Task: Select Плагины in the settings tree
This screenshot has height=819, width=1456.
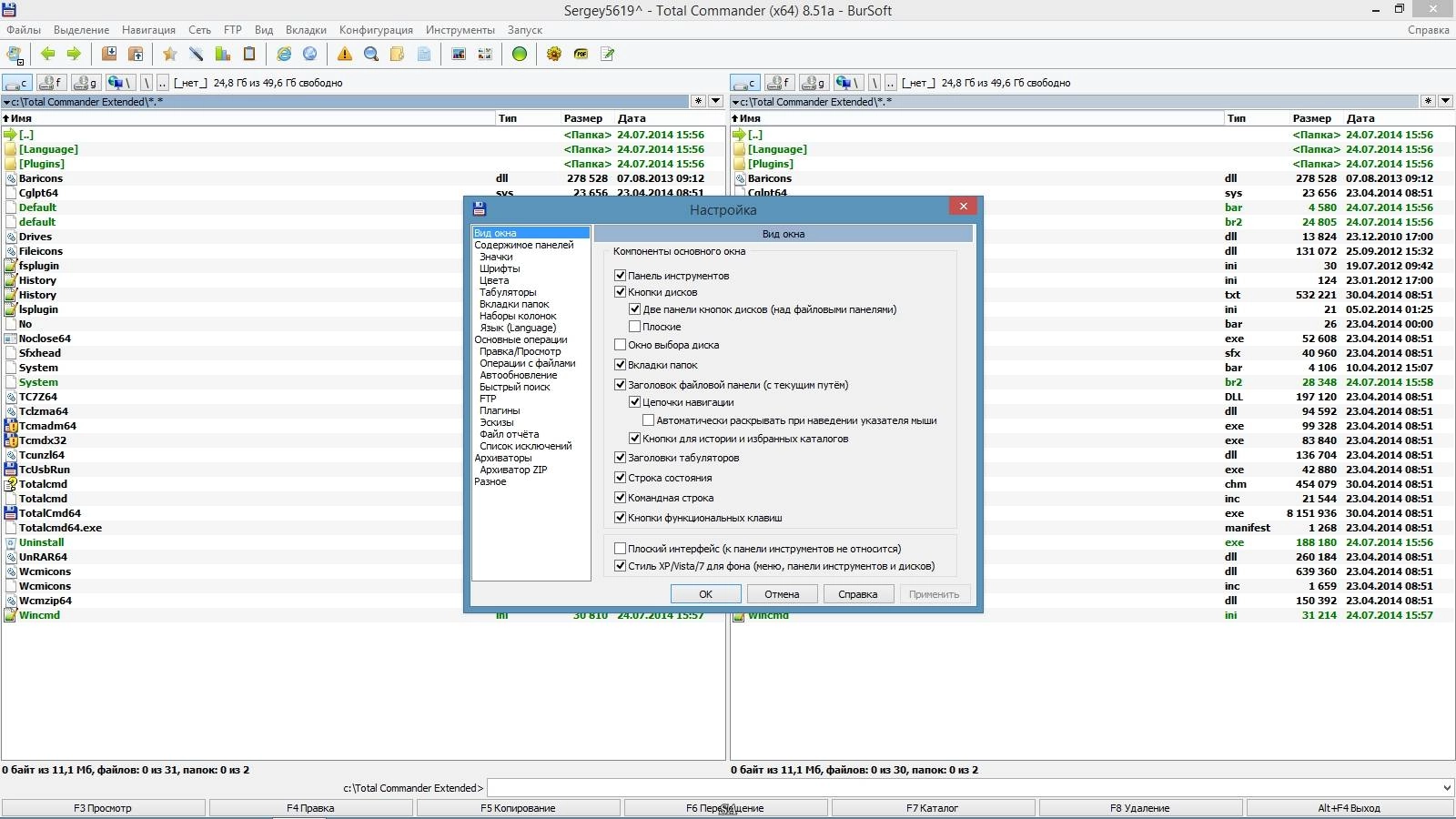Action: click(500, 410)
